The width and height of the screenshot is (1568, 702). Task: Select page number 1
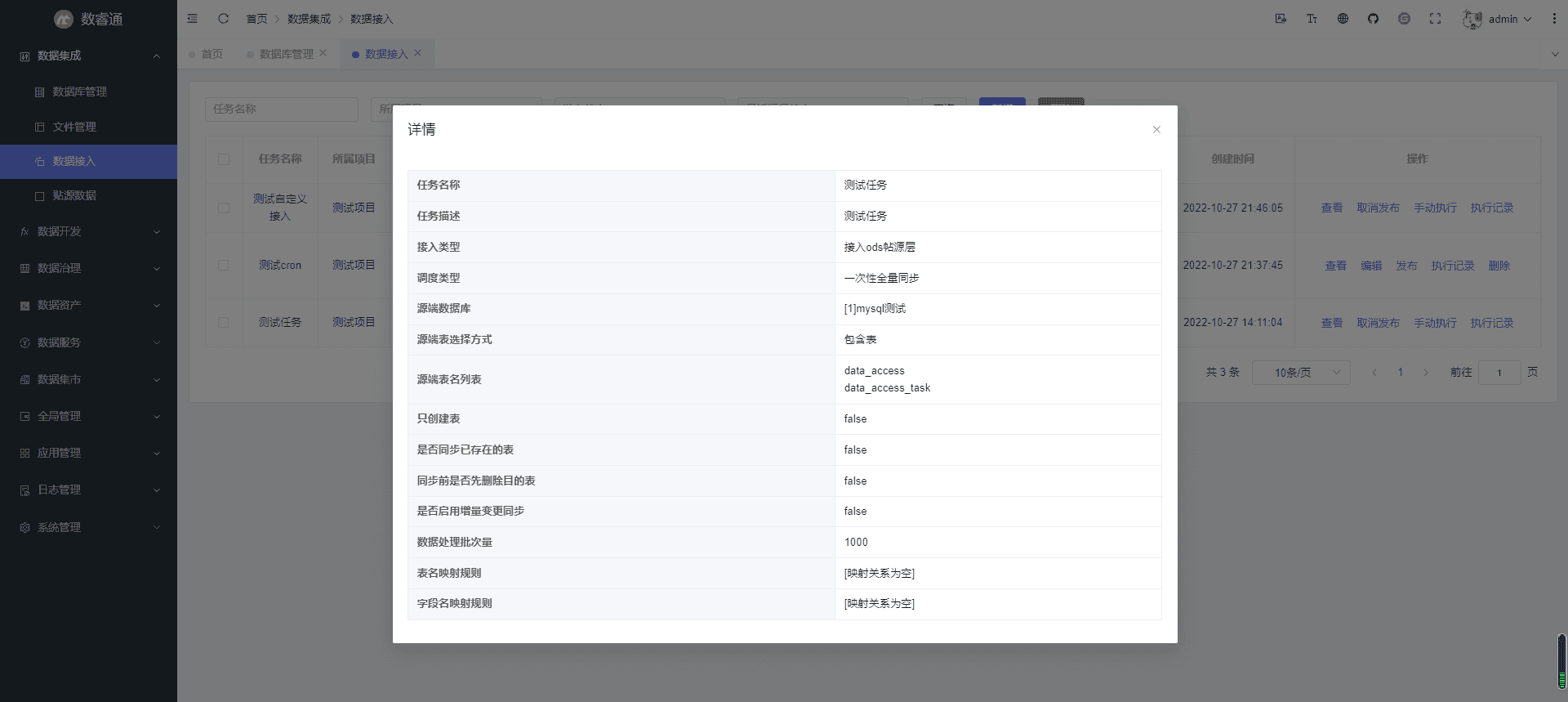[x=1401, y=373]
